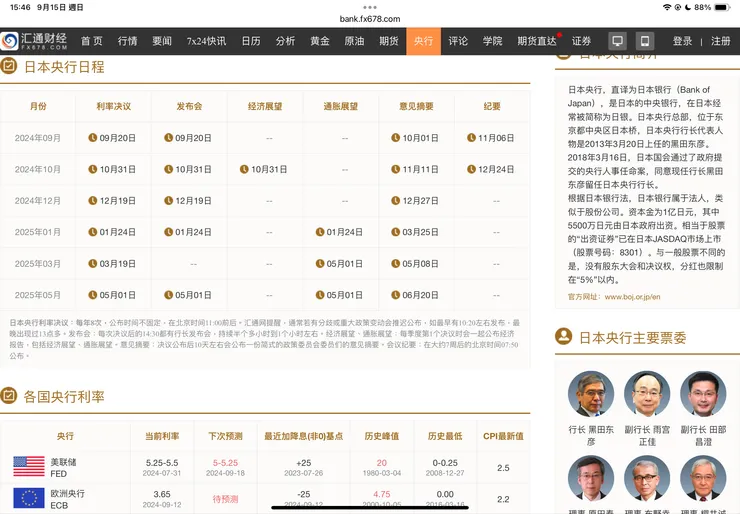Click the 日本央行日程 calendar heading icon
The image size is (740, 514).
pyautogui.click(x=8, y=66)
